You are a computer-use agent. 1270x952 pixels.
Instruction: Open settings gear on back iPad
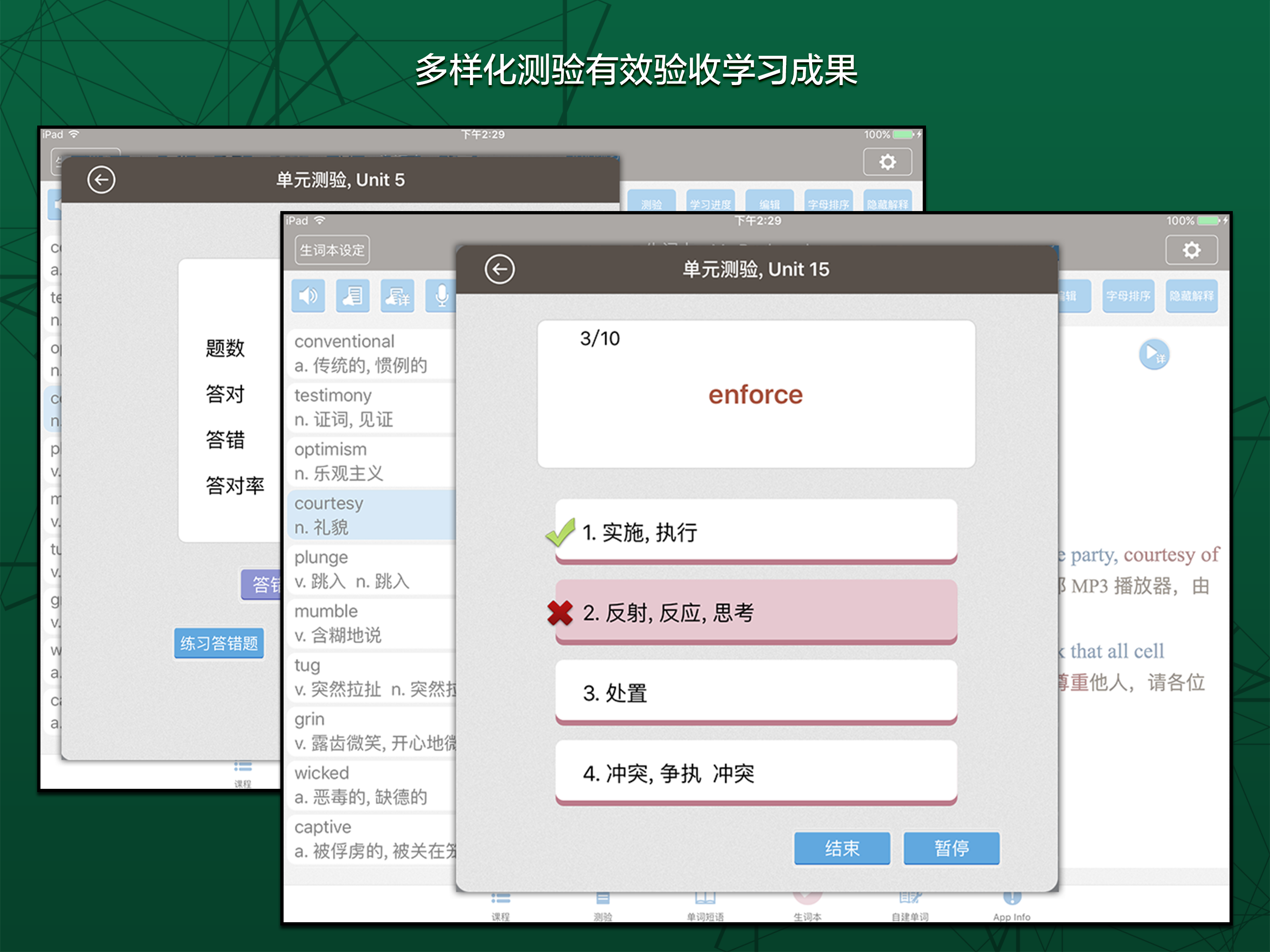[x=887, y=162]
